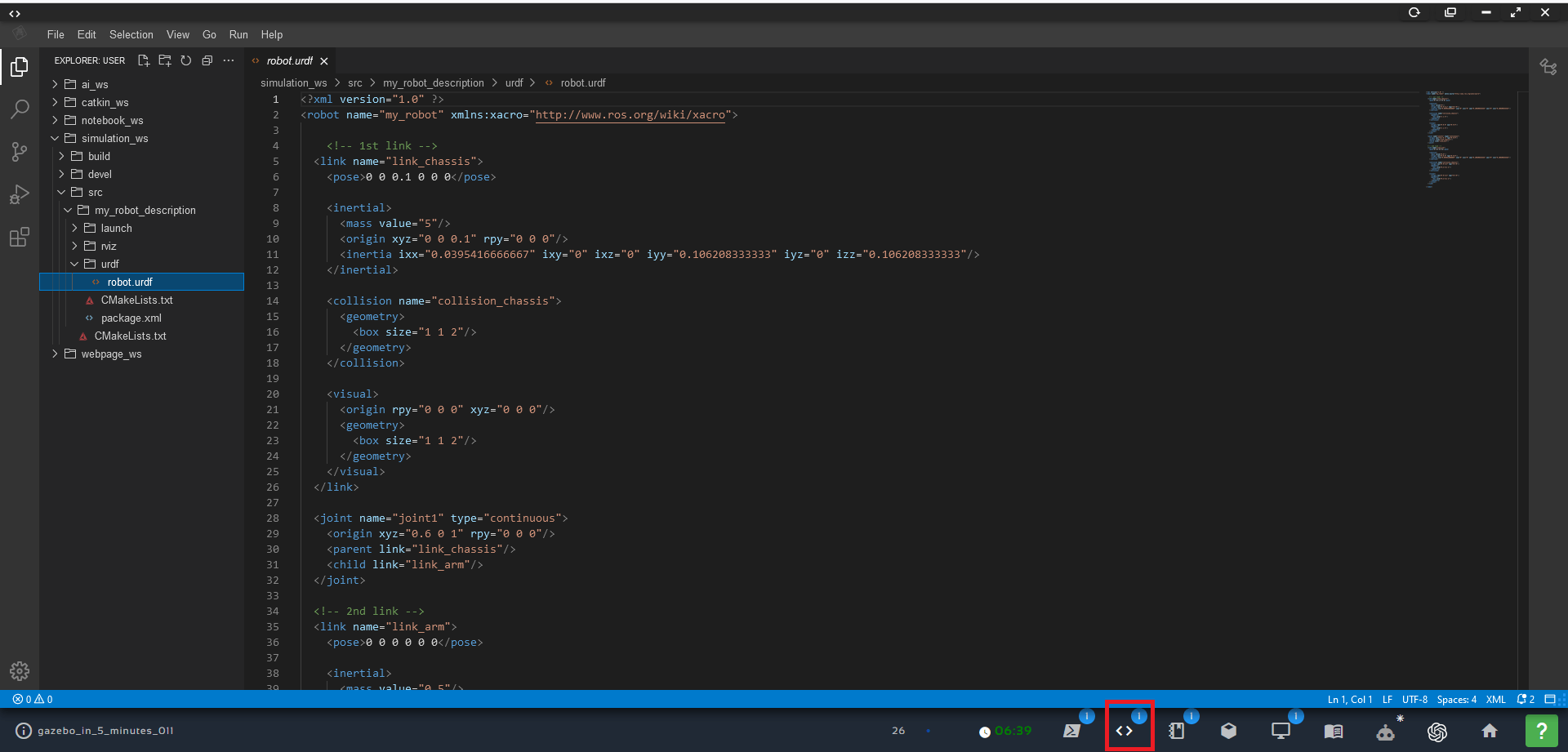Click the Refresh Explorer icon
The height and width of the screenshot is (752, 1568).
[x=186, y=60]
